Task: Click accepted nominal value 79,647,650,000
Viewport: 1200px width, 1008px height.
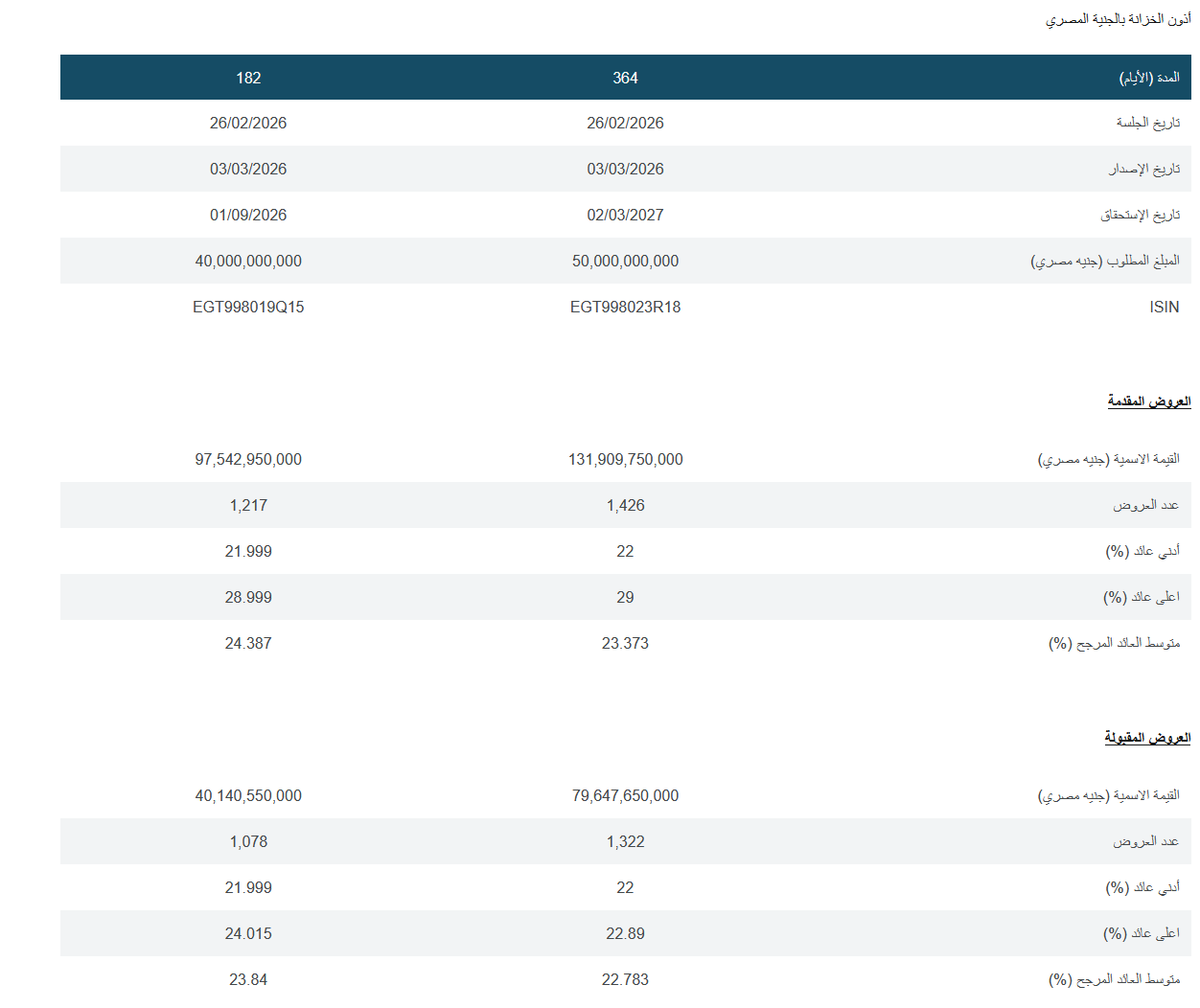Action: pos(625,795)
